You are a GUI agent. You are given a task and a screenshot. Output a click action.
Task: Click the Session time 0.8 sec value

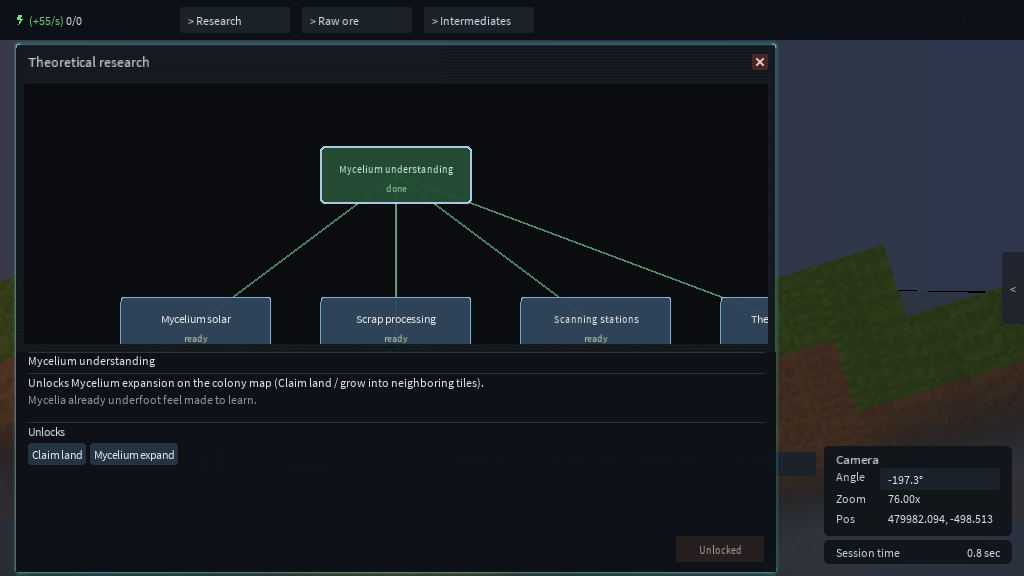(x=983, y=553)
